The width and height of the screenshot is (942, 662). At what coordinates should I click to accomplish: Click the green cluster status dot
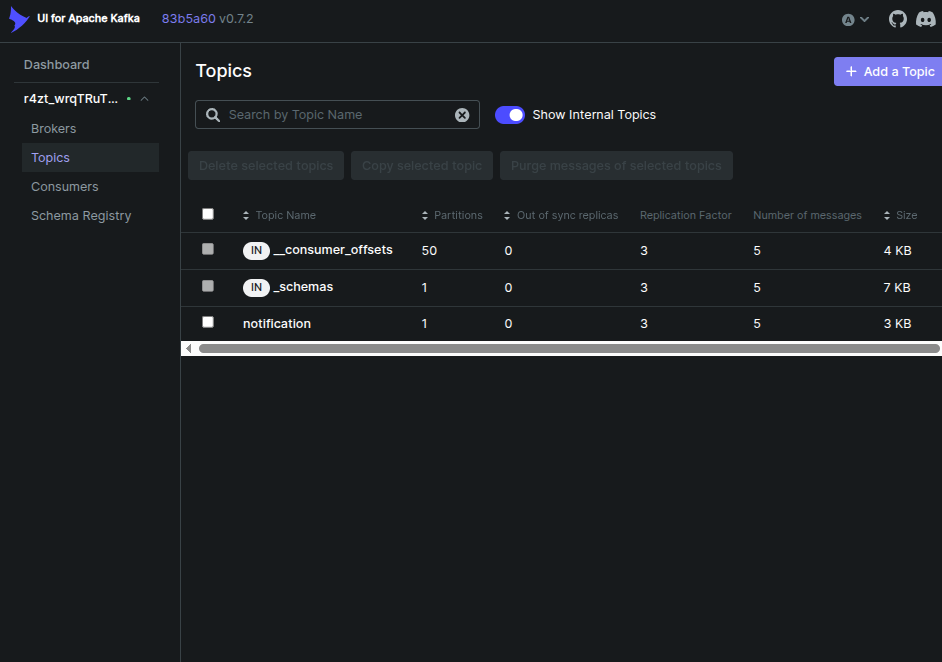pos(129,99)
